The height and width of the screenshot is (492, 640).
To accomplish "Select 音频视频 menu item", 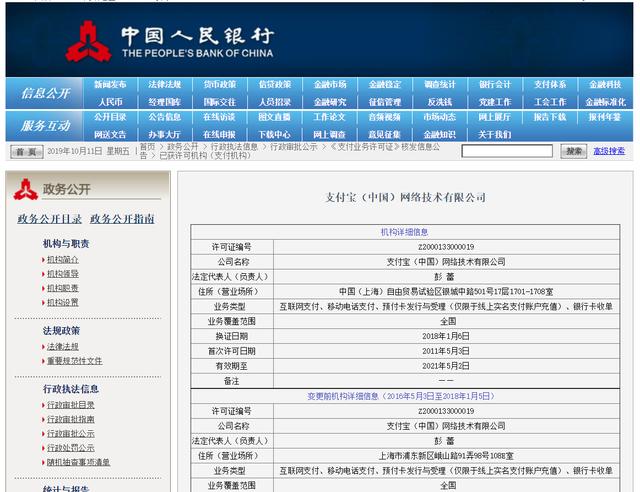I will pos(385,117).
